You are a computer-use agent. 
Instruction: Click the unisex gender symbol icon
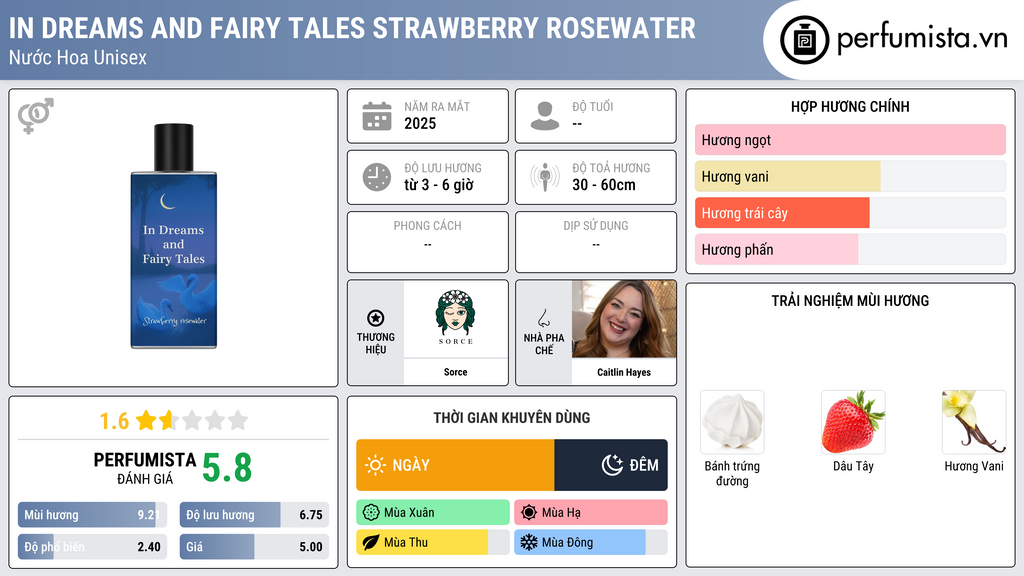pos(35,116)
